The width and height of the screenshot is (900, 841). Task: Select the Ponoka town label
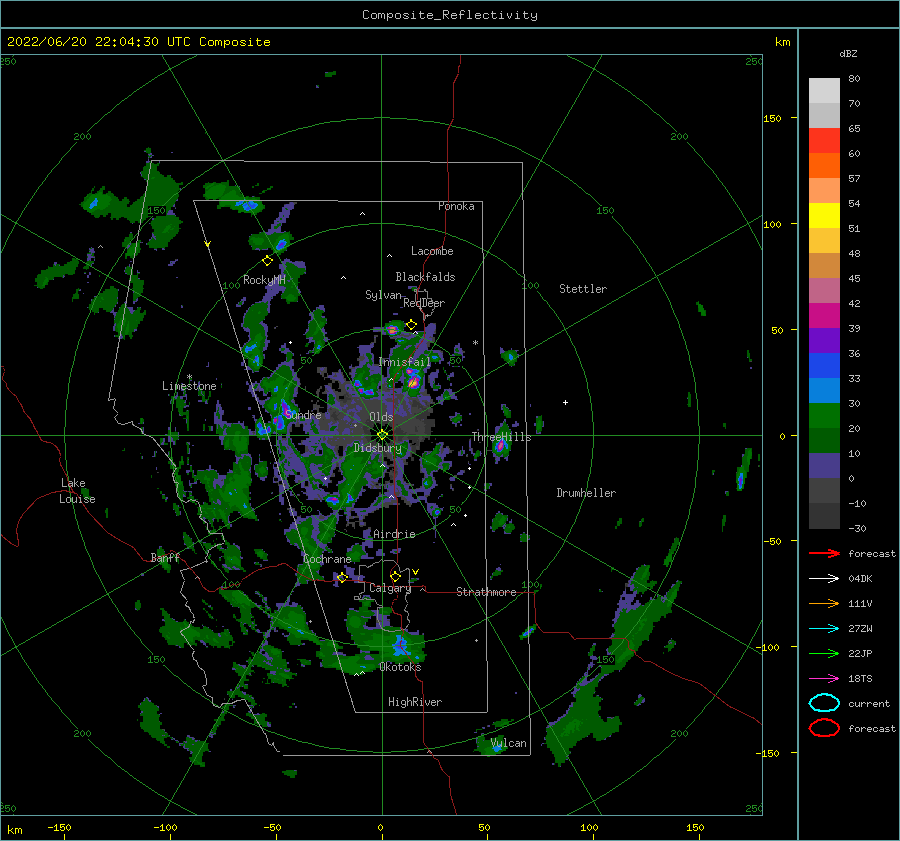pos(456,206)
